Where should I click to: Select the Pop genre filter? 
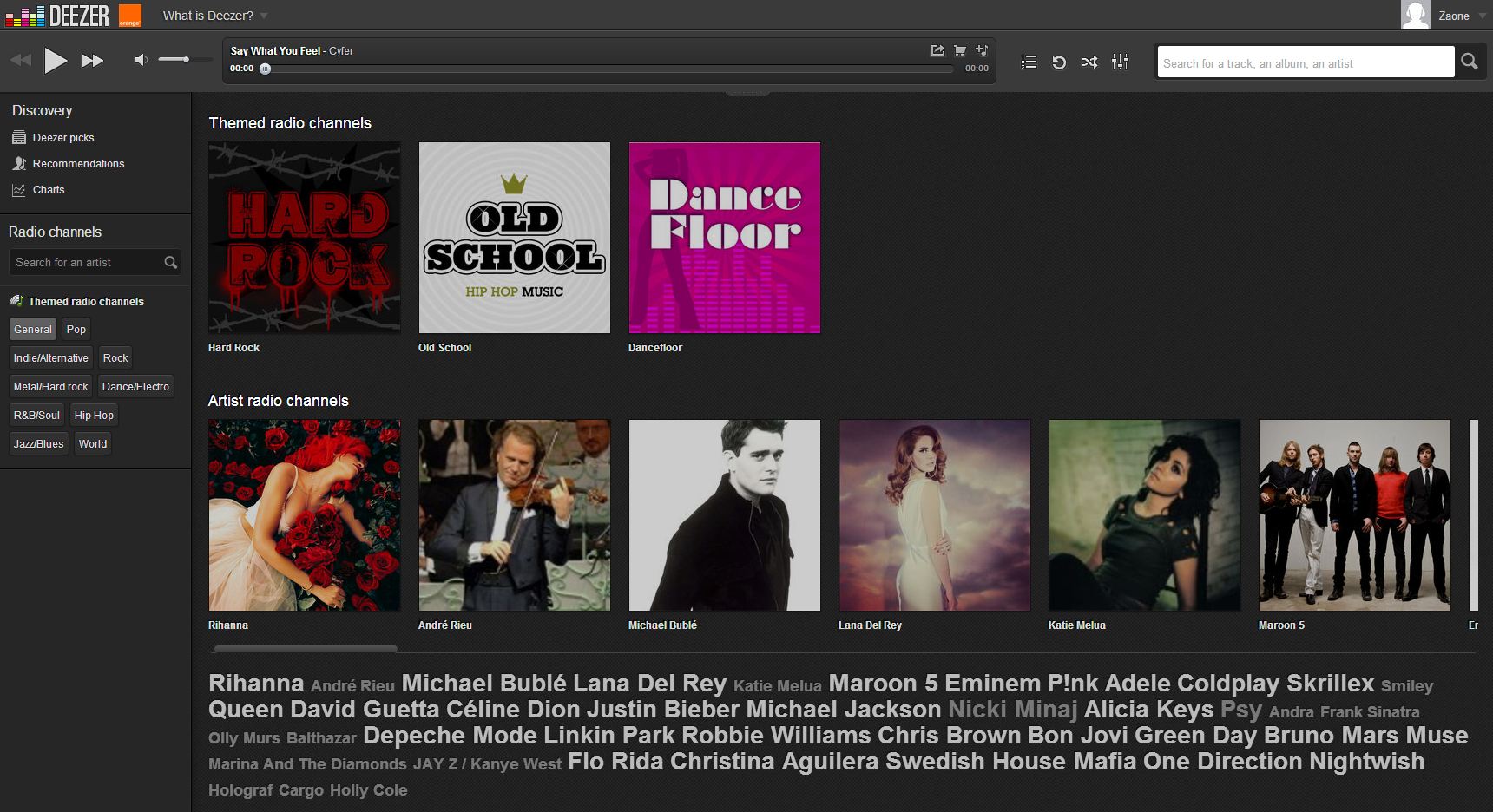(76, 329)
